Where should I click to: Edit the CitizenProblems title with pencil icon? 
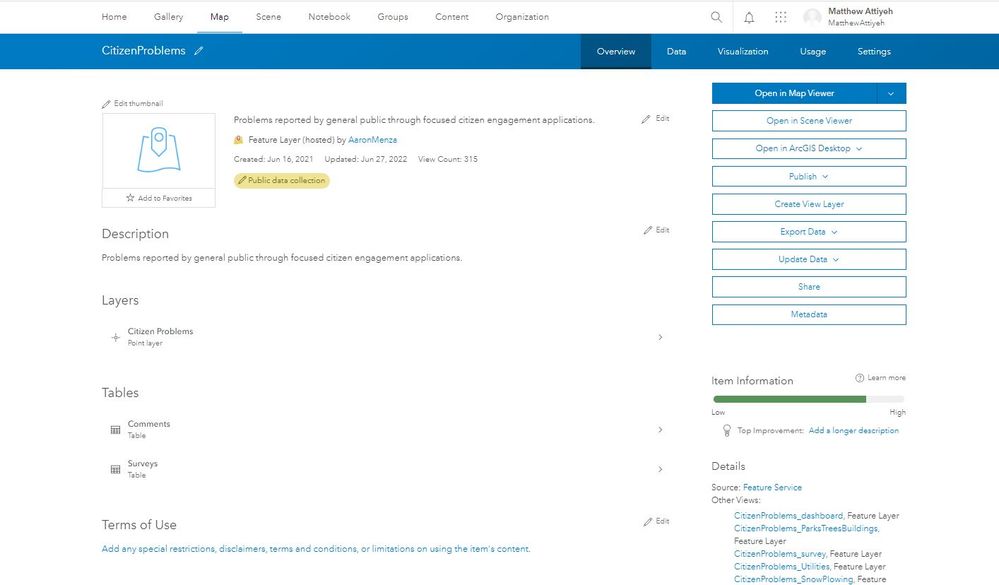199,50
